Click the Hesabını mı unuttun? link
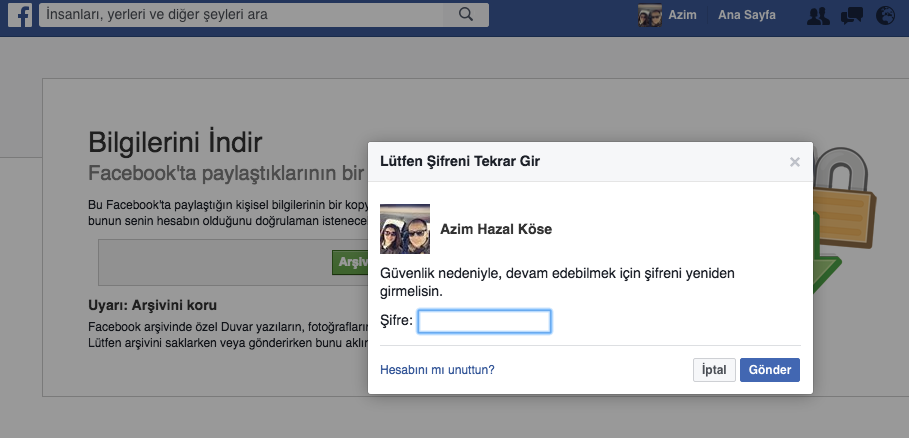The width and height of the screenshot is (909, 438). [437, 370]
